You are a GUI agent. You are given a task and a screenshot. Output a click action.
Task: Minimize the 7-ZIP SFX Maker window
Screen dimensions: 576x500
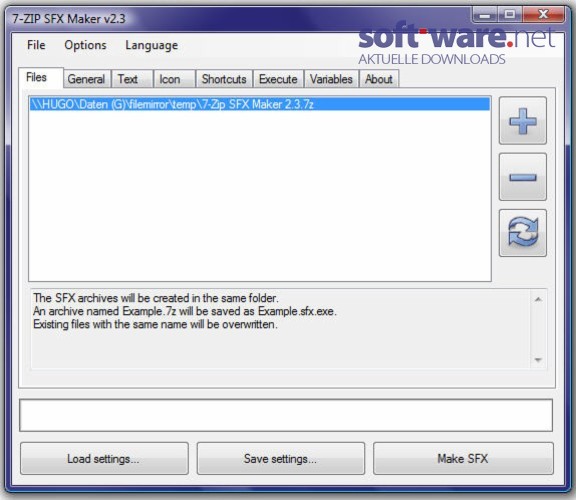(x=485, y=15)
